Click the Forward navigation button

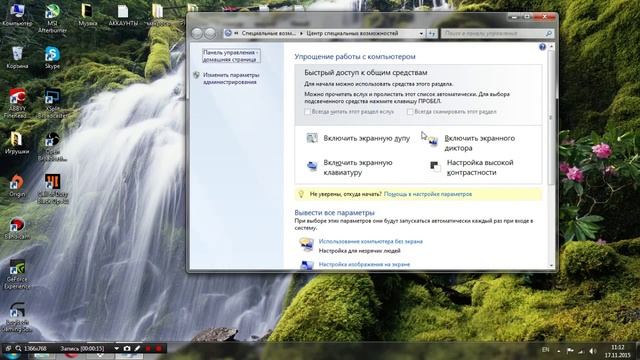click(x=210, y=33)
